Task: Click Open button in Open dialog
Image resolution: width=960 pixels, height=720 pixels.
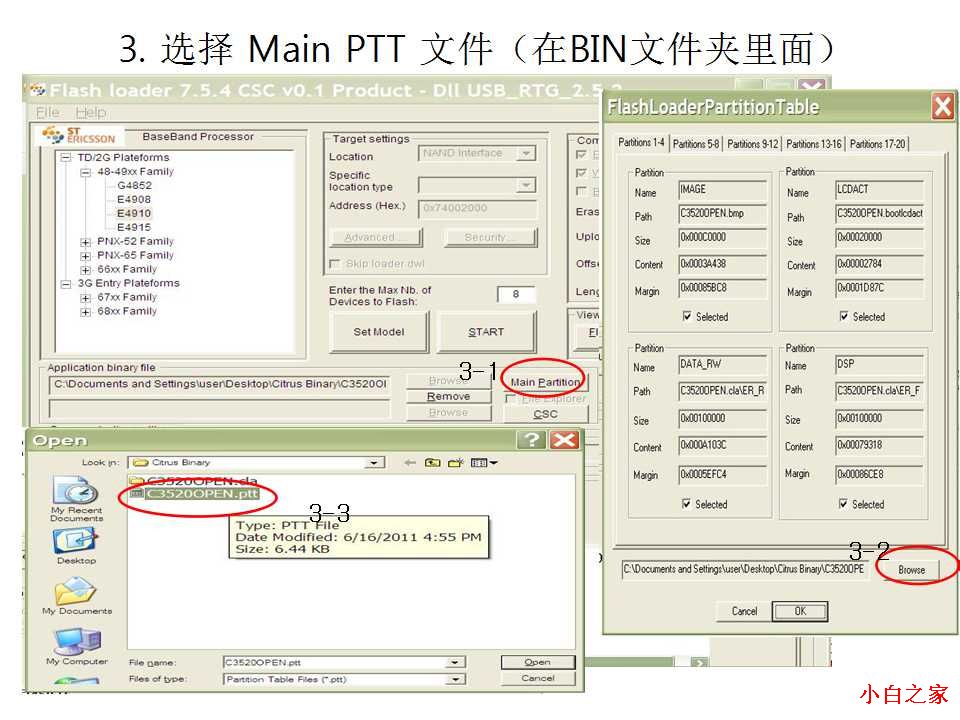Action: click(x=538, y=662)
